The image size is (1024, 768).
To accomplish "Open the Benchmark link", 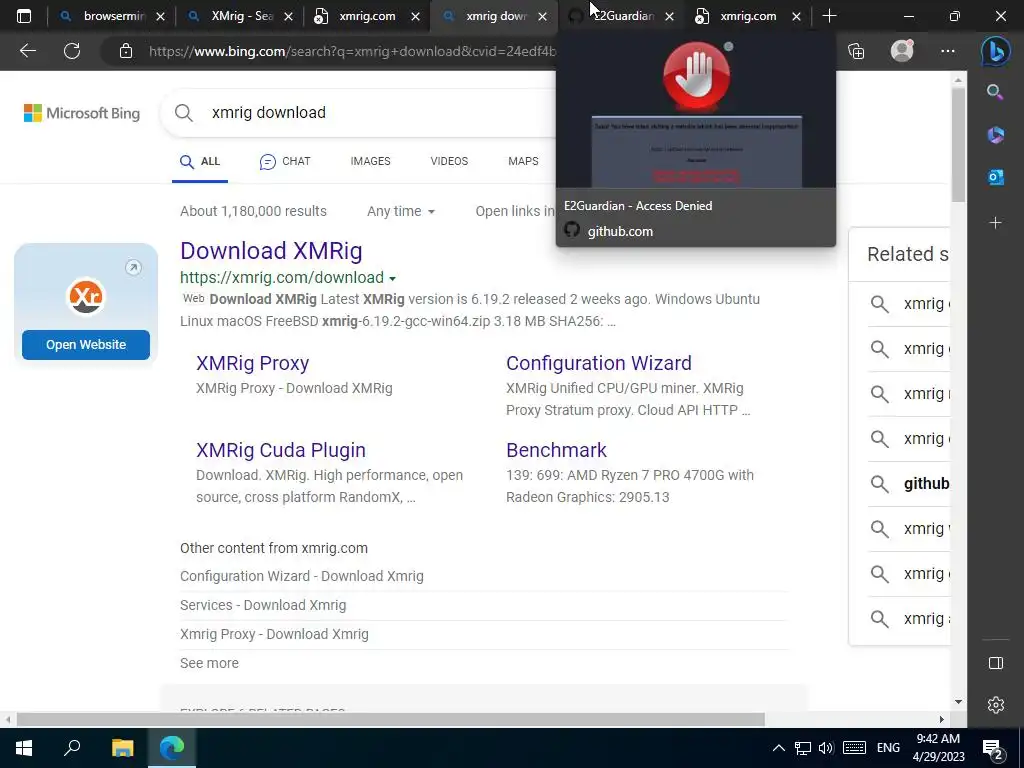I will [x=556, y=450].
